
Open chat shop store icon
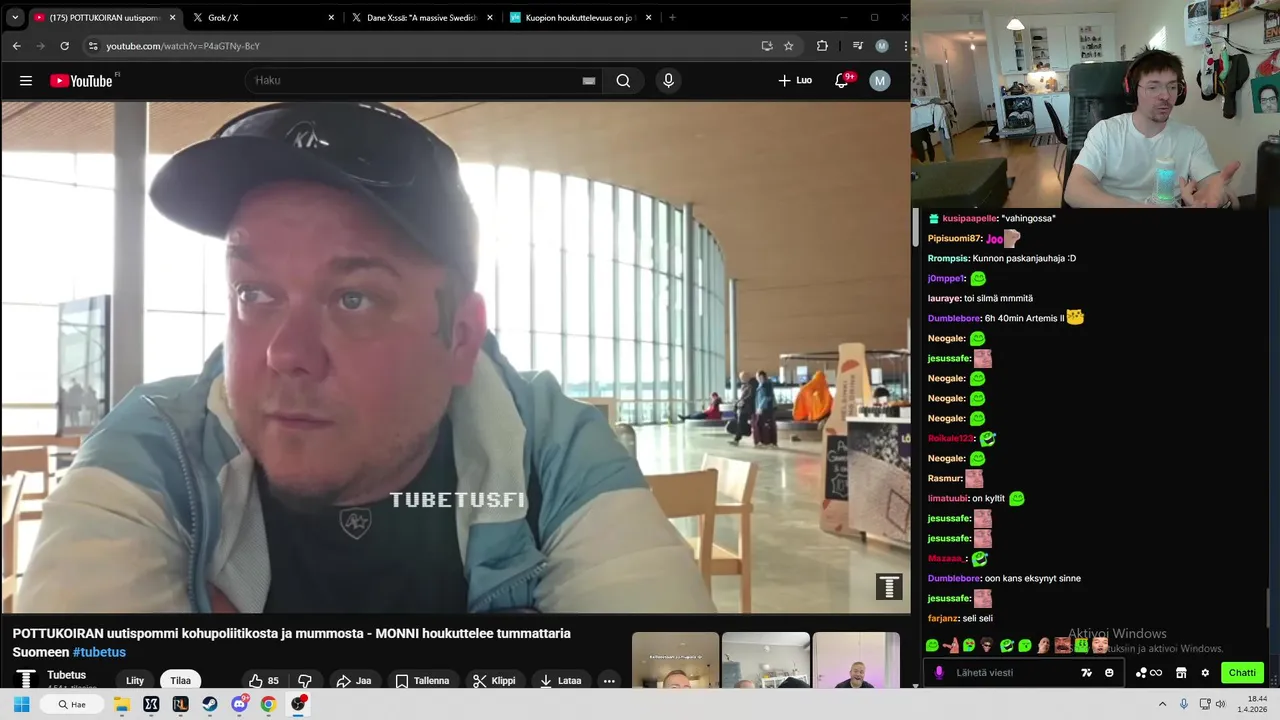pyautogui.click(x=1181, y=673)
